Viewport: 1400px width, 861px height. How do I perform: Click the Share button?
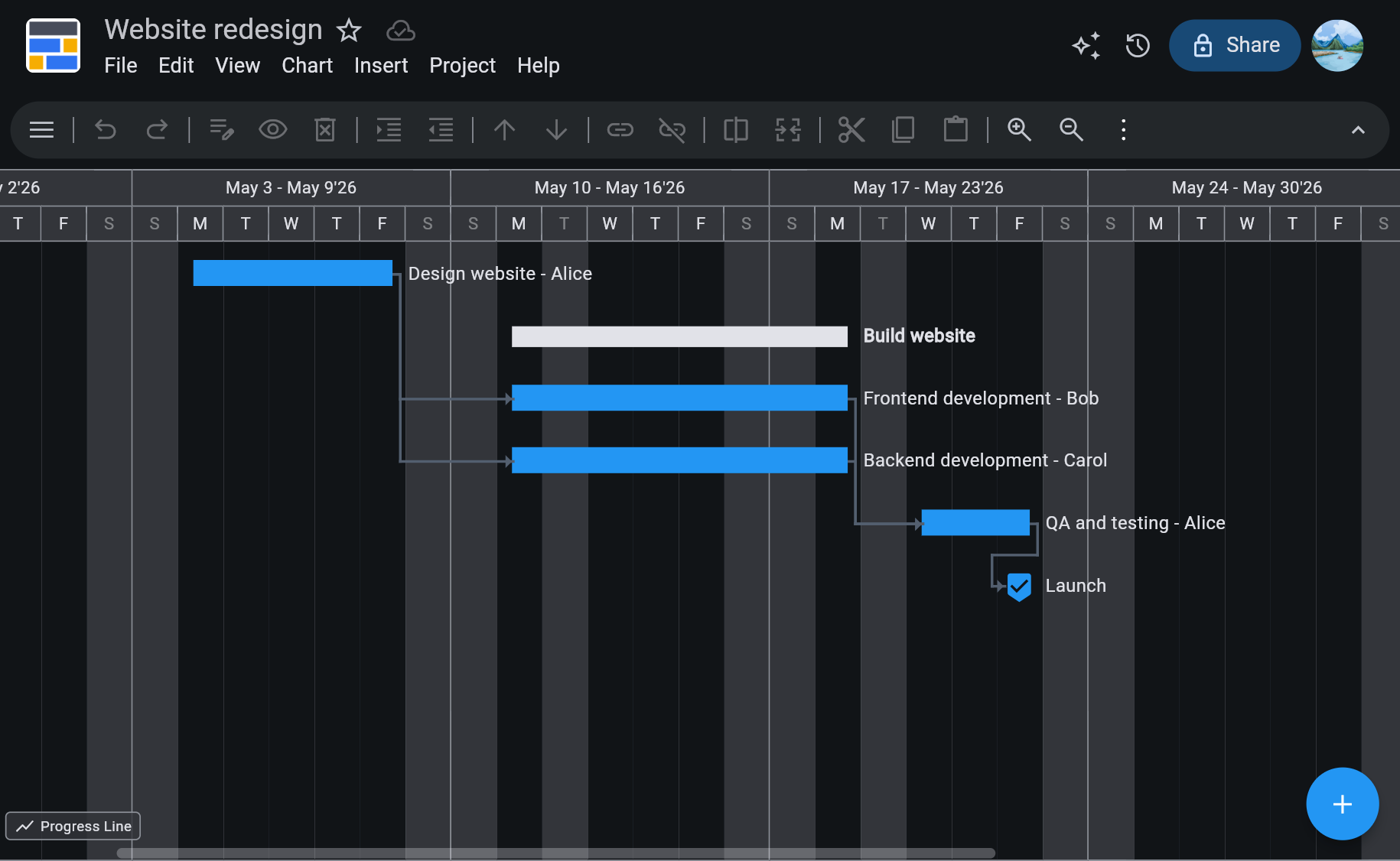(1234, 45)
